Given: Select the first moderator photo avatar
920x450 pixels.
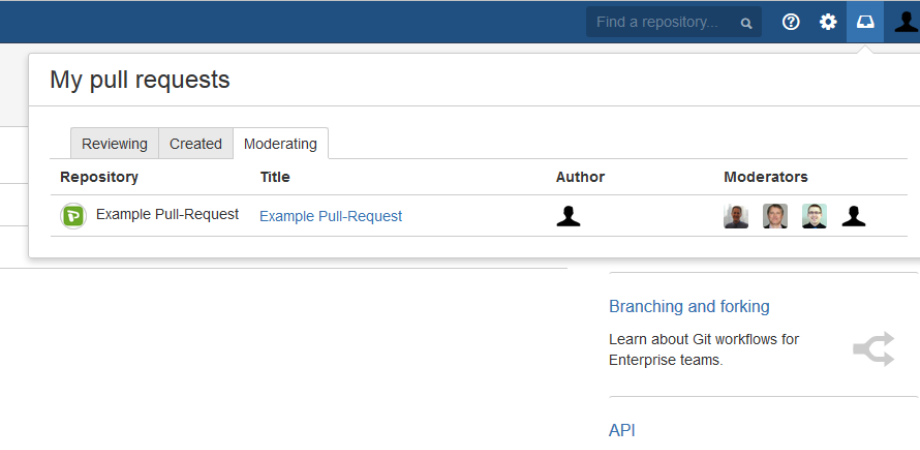Looking at the screenshot, I should [736, 216].
